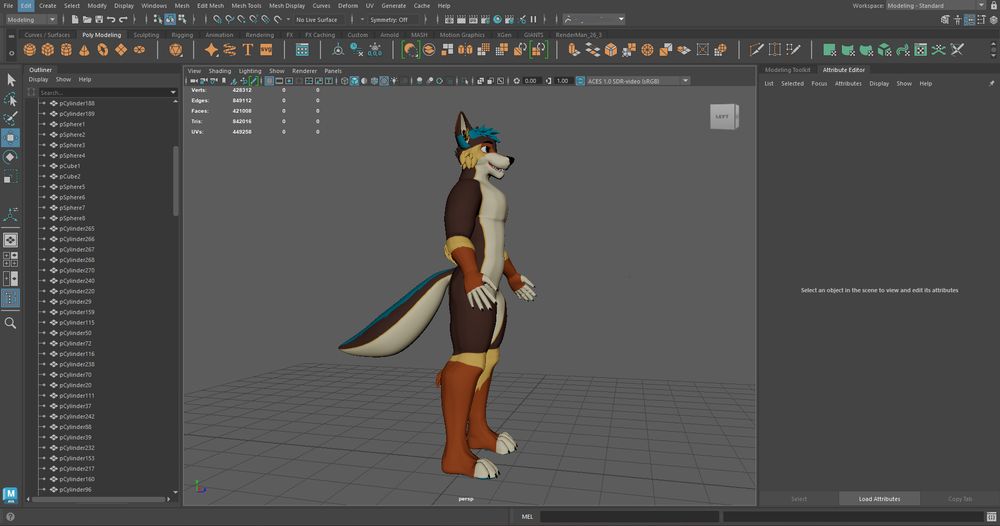Activate the Paint Selection tool
The width and height of the screenshot is (1000, 526).
(x=11, y=118)
